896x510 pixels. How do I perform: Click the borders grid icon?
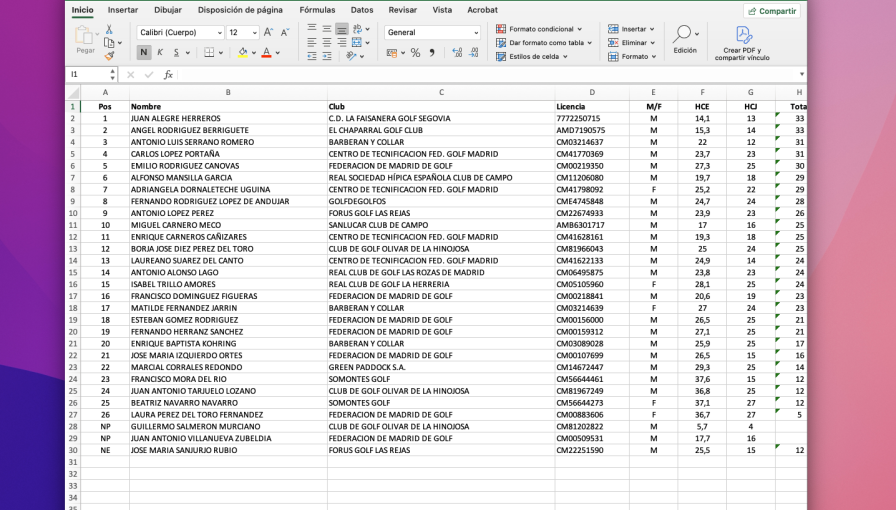(208, 53)
